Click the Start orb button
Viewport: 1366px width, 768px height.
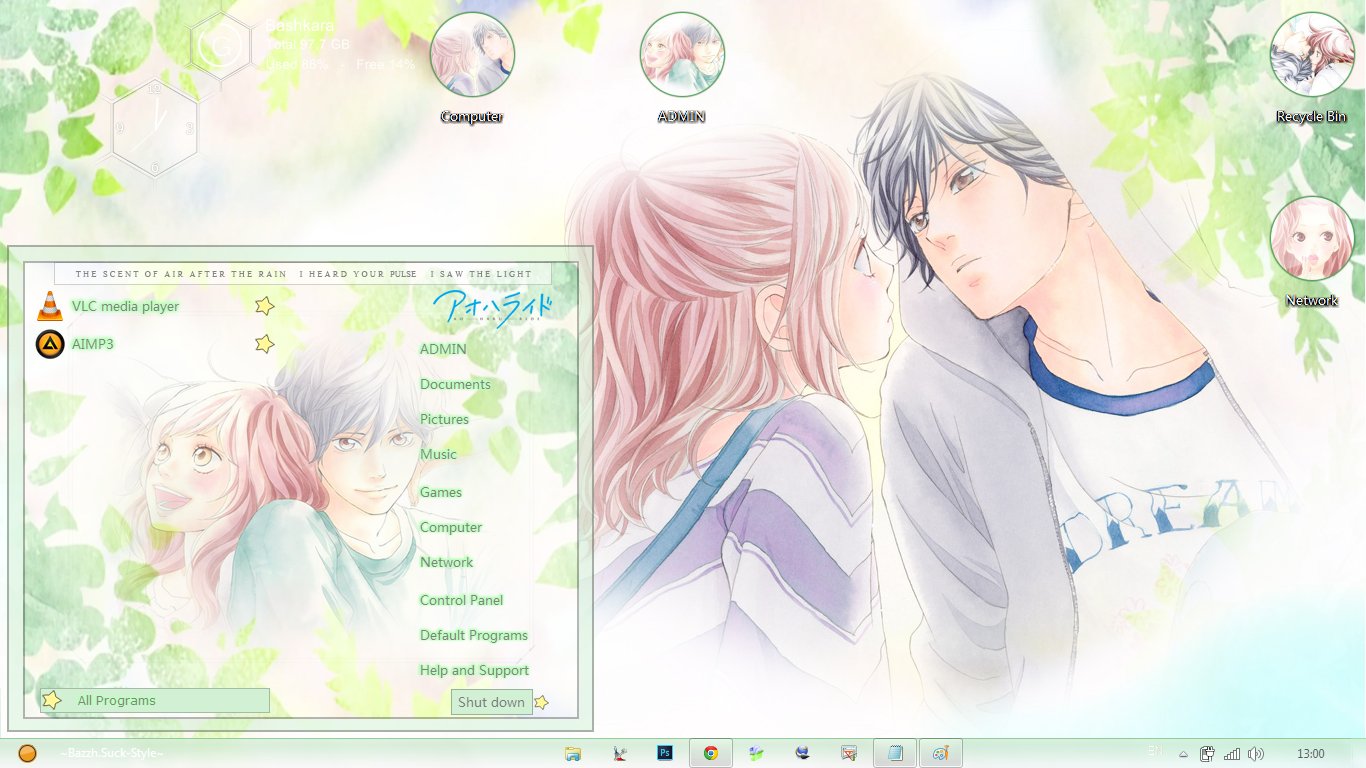pyautogui.click(x=28, y=753)
